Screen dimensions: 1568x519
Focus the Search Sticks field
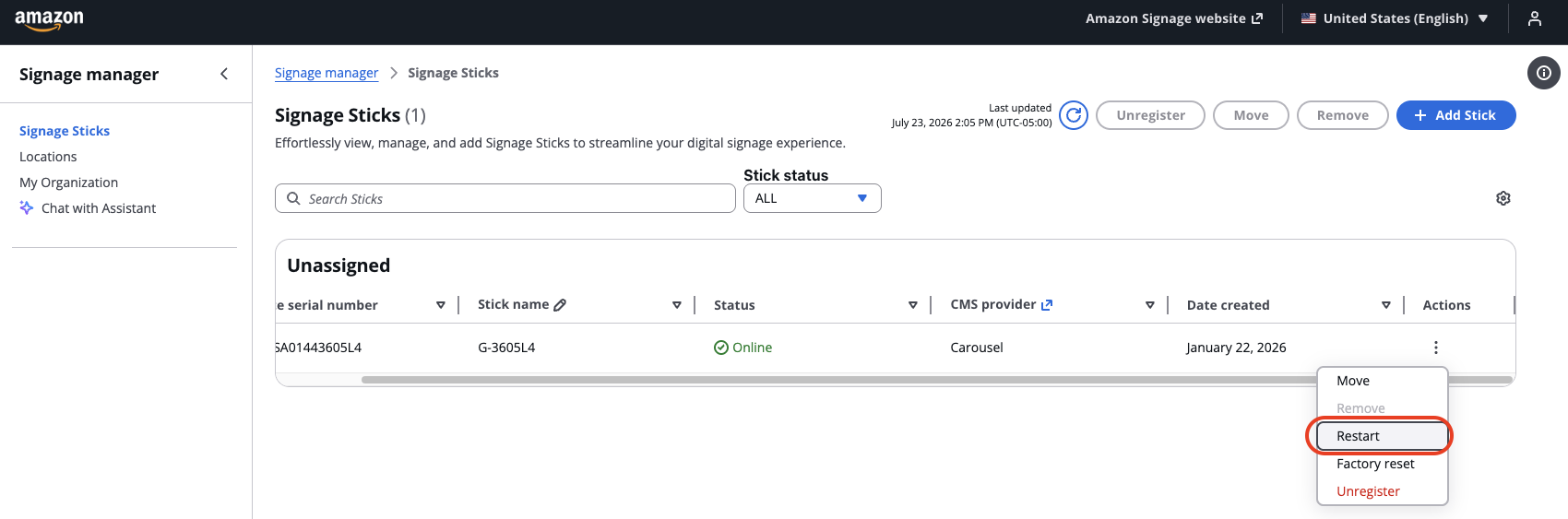(x=505, y=198)
